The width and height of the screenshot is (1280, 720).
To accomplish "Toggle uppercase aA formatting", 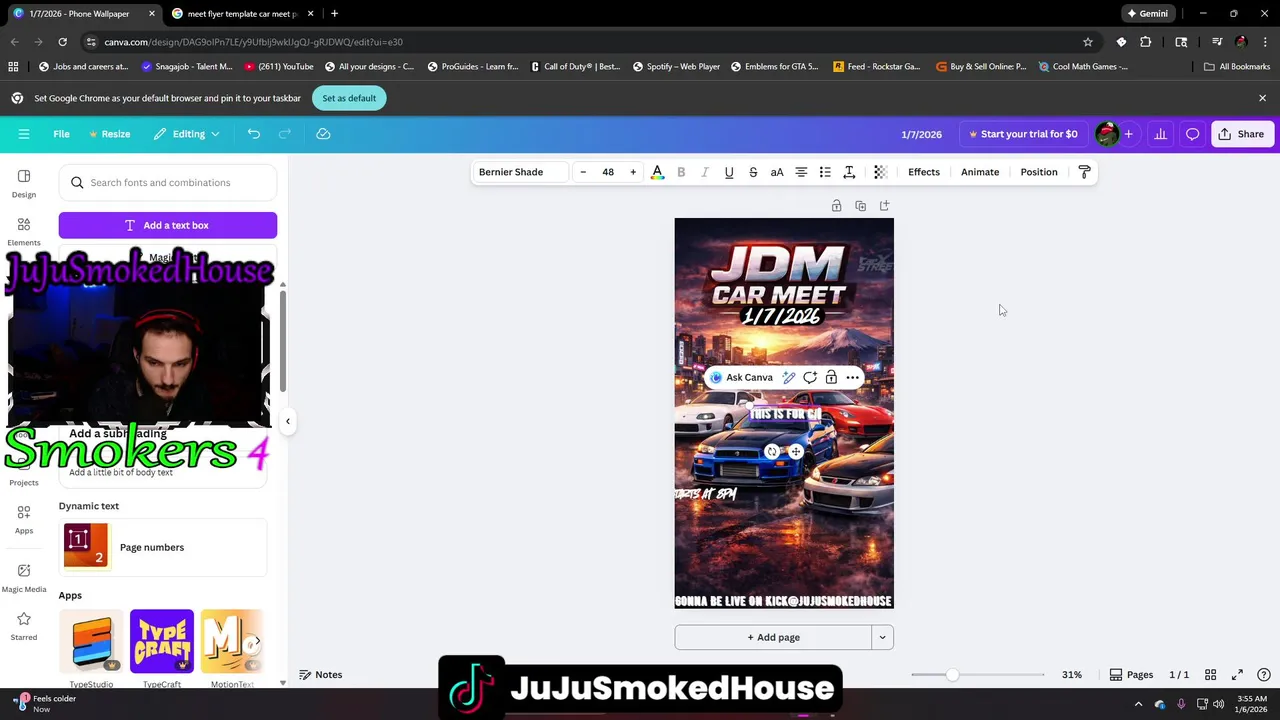I will pos(777,172).
